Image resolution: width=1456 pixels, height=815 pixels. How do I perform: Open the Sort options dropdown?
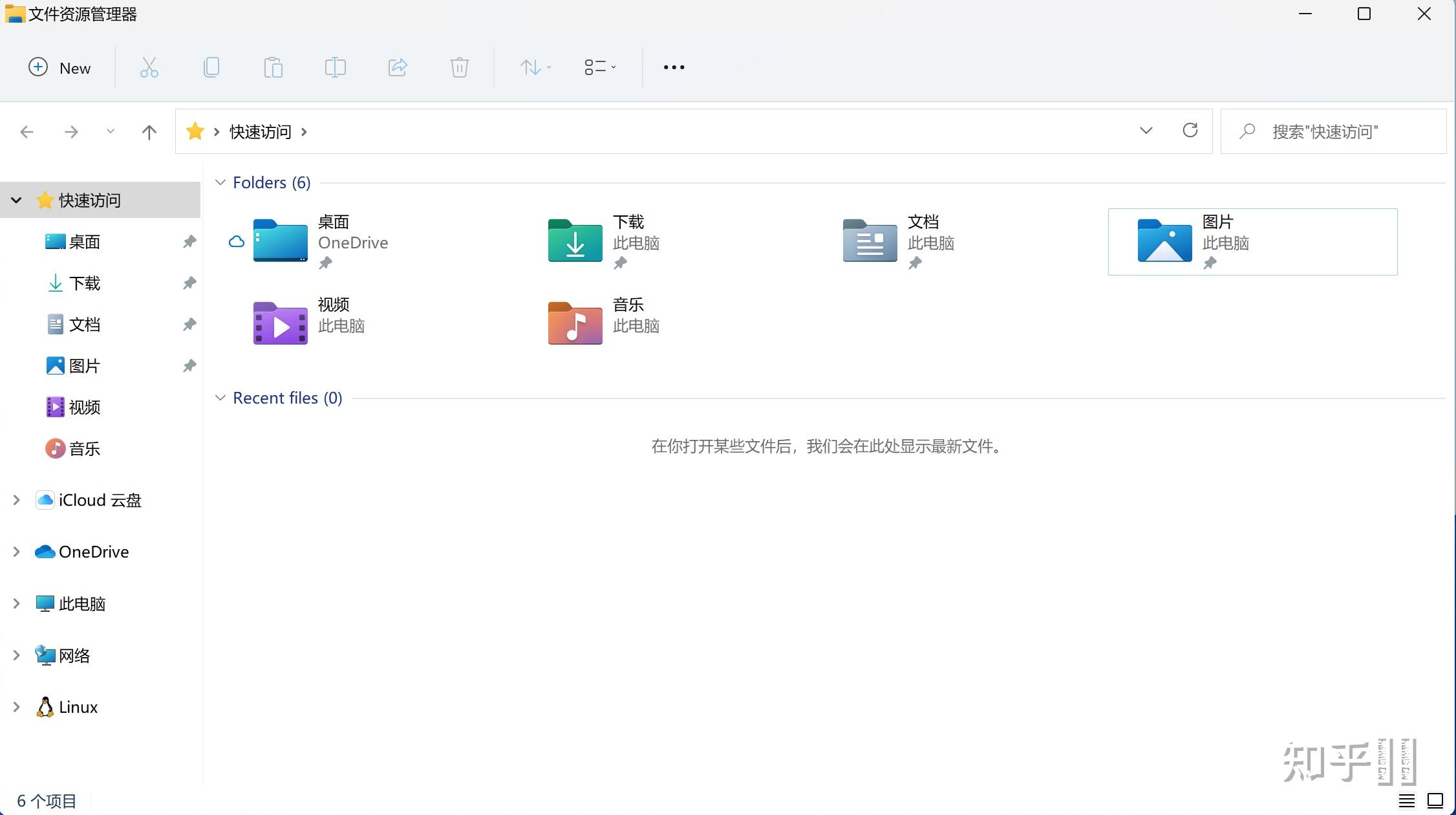coord(535,67)
